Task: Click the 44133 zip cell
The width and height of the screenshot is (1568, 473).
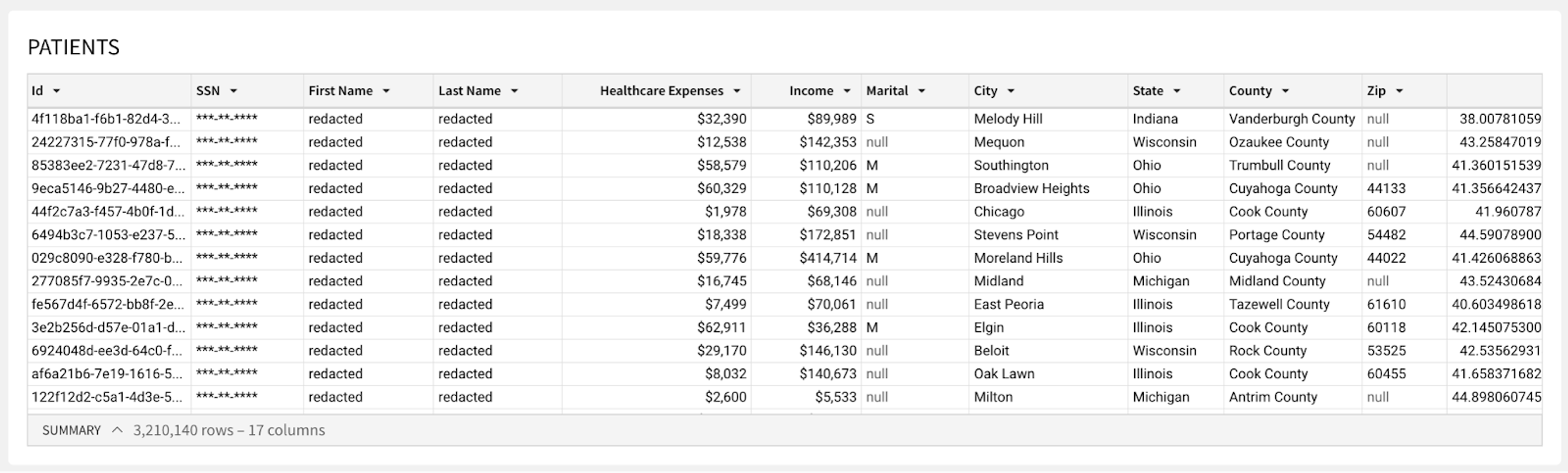Action: click(x=1404, y=189)
